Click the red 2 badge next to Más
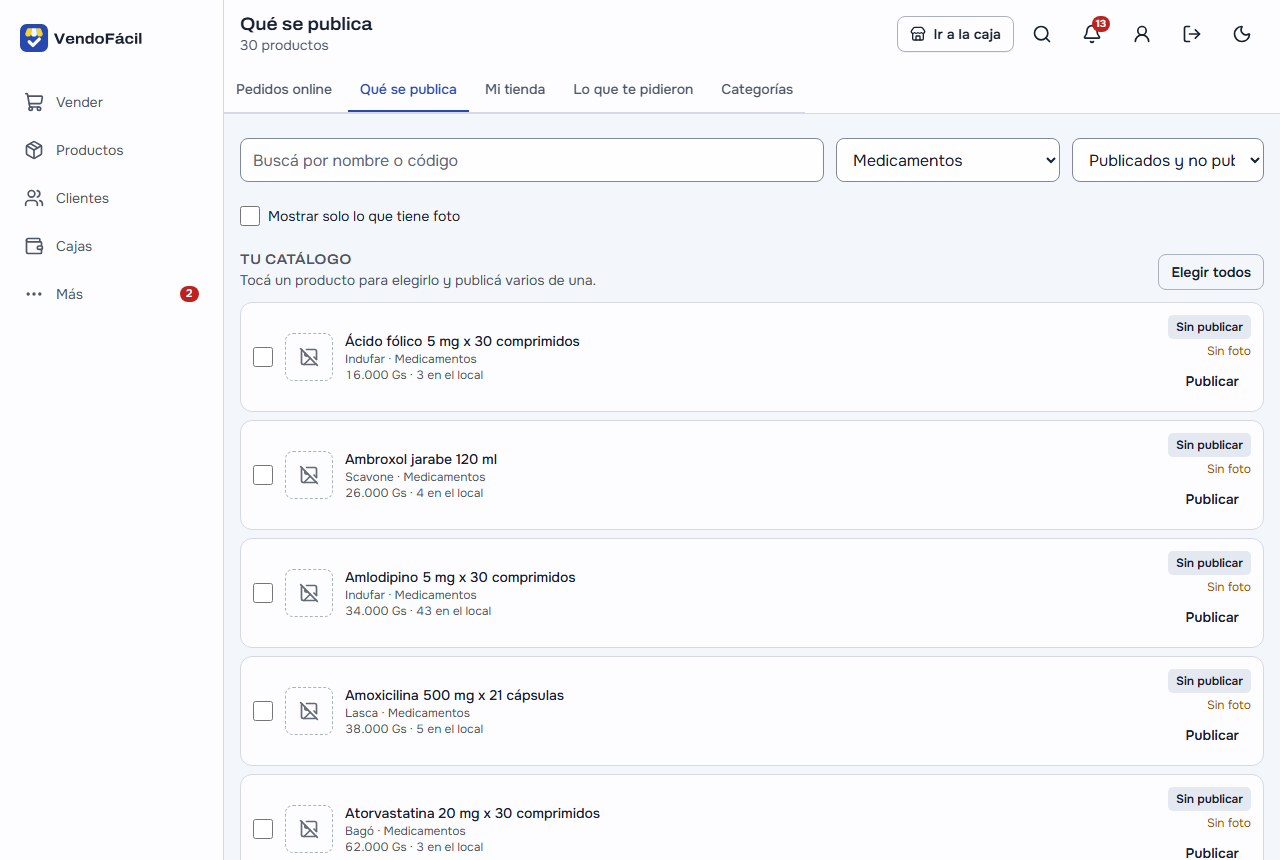Viewport: 1280px width, 860px height. click(189, 294)
